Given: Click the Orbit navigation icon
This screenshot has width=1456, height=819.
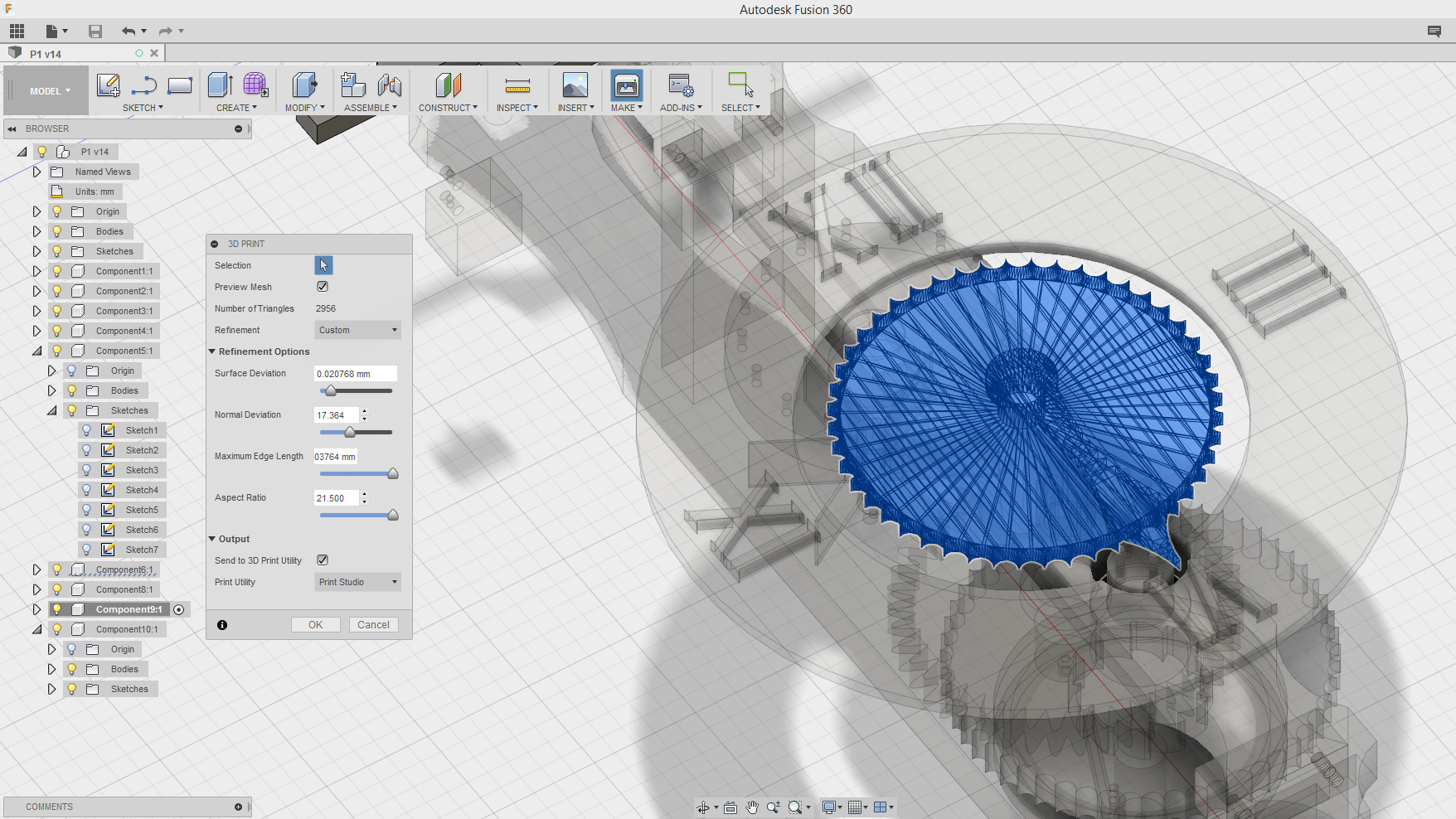Looking at the screenshot, I should click(703, 807).
